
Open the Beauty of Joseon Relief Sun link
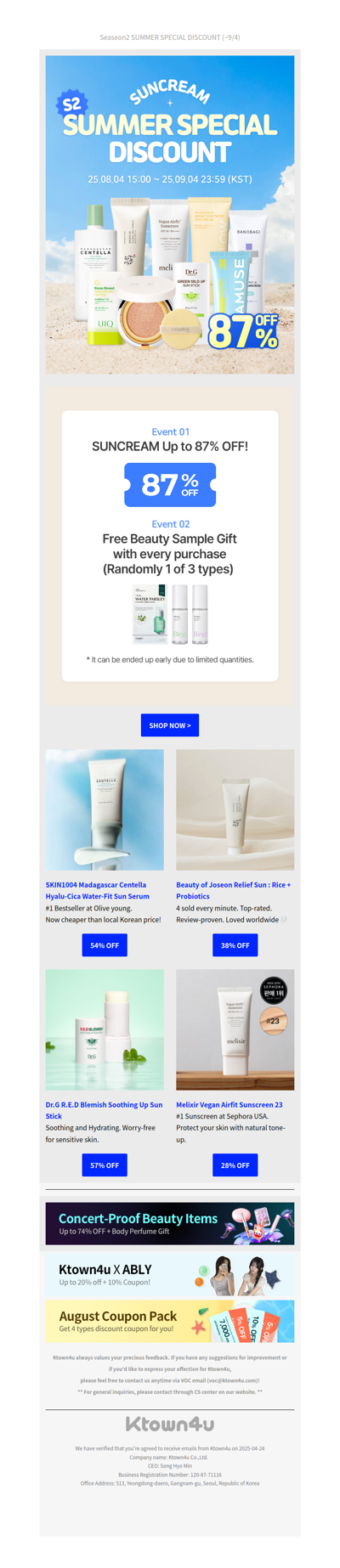click(234, 890)
